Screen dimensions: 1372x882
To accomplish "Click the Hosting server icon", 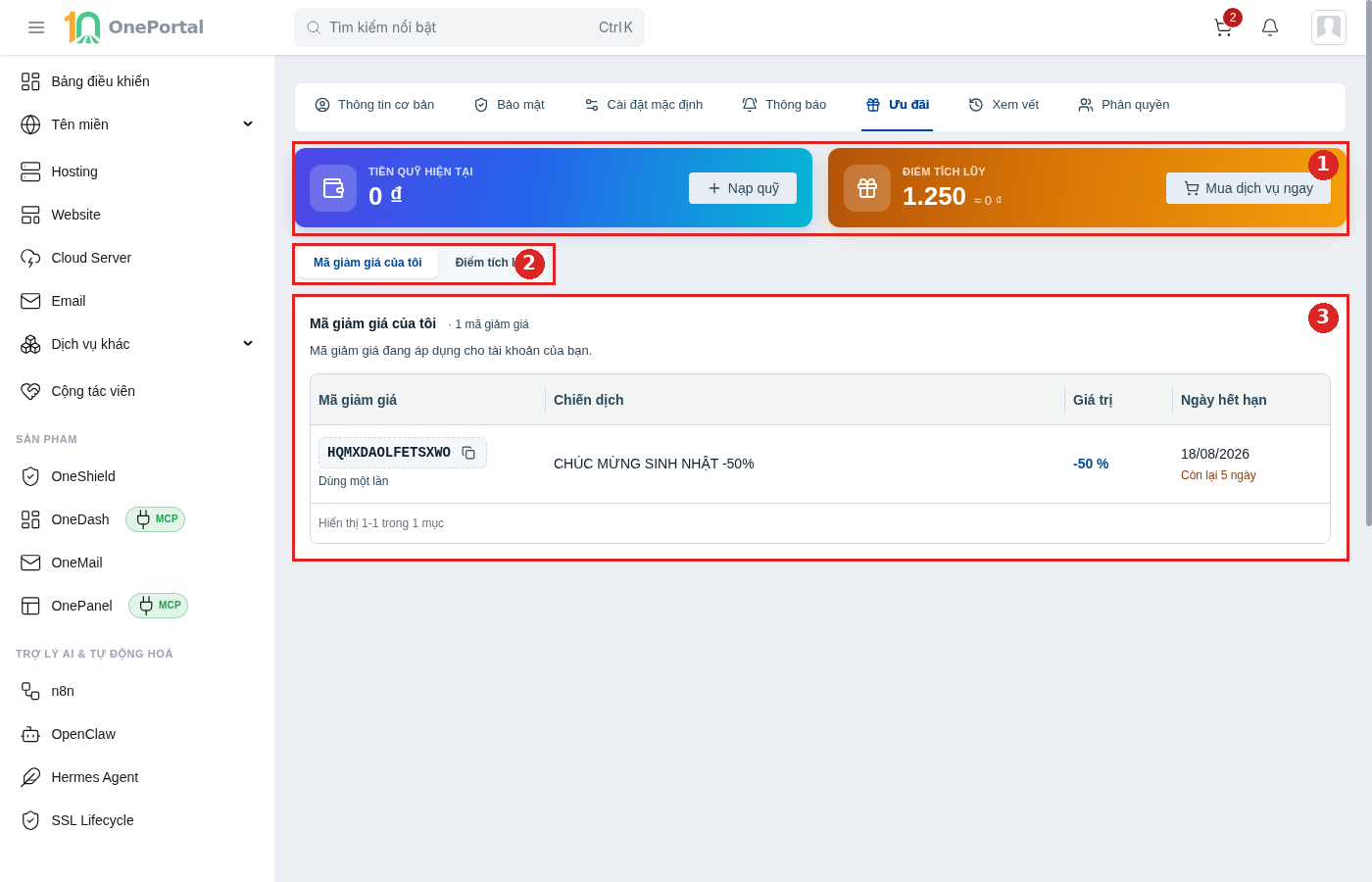I will [30, 171].
